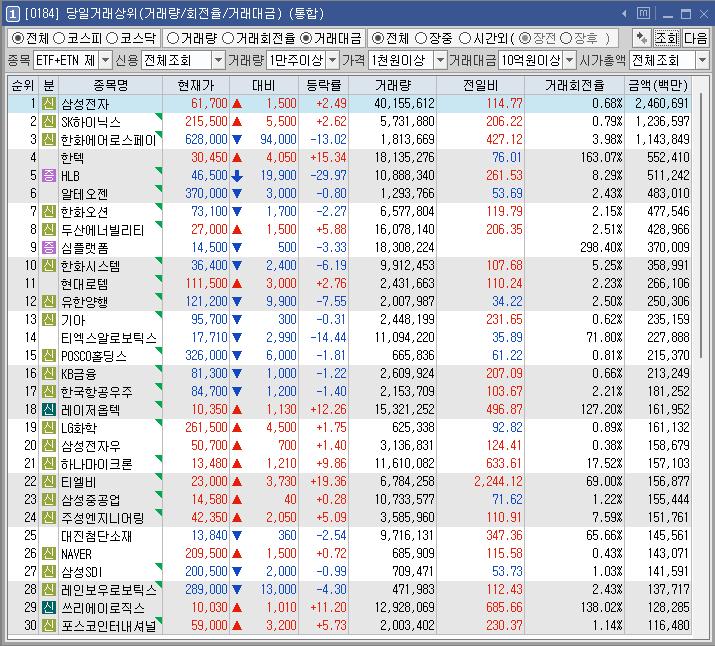Image resolution: width=715 pixels, height=646 pixels.
Task: Click the window number 1 icon in title bar
Action: click(12, 14)
